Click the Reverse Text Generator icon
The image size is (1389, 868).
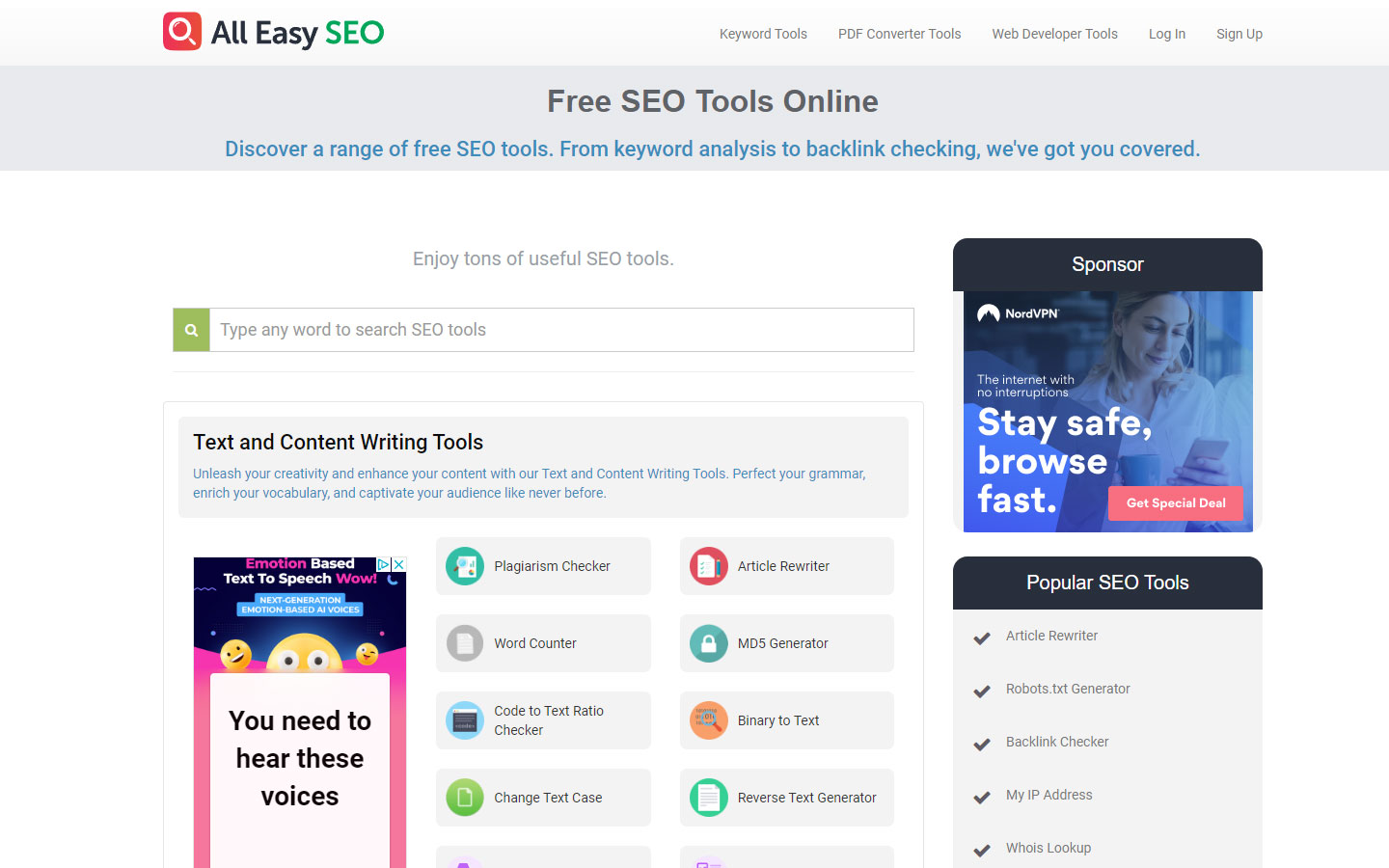708,798
